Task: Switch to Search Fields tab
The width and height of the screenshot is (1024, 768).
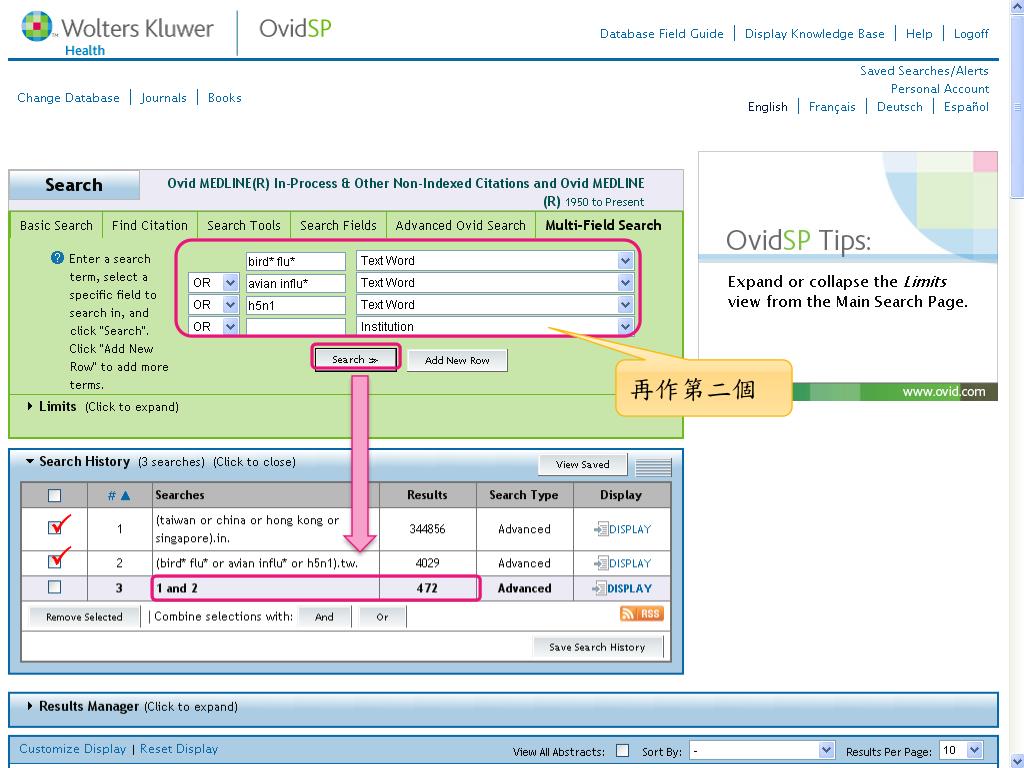Action: click(x=338, y=225)
